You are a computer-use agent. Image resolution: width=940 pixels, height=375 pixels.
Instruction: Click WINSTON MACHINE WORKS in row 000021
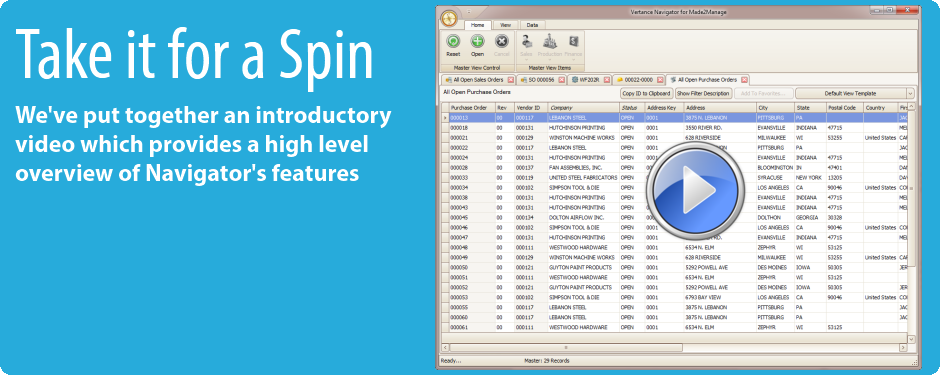(x=583, y=138)
